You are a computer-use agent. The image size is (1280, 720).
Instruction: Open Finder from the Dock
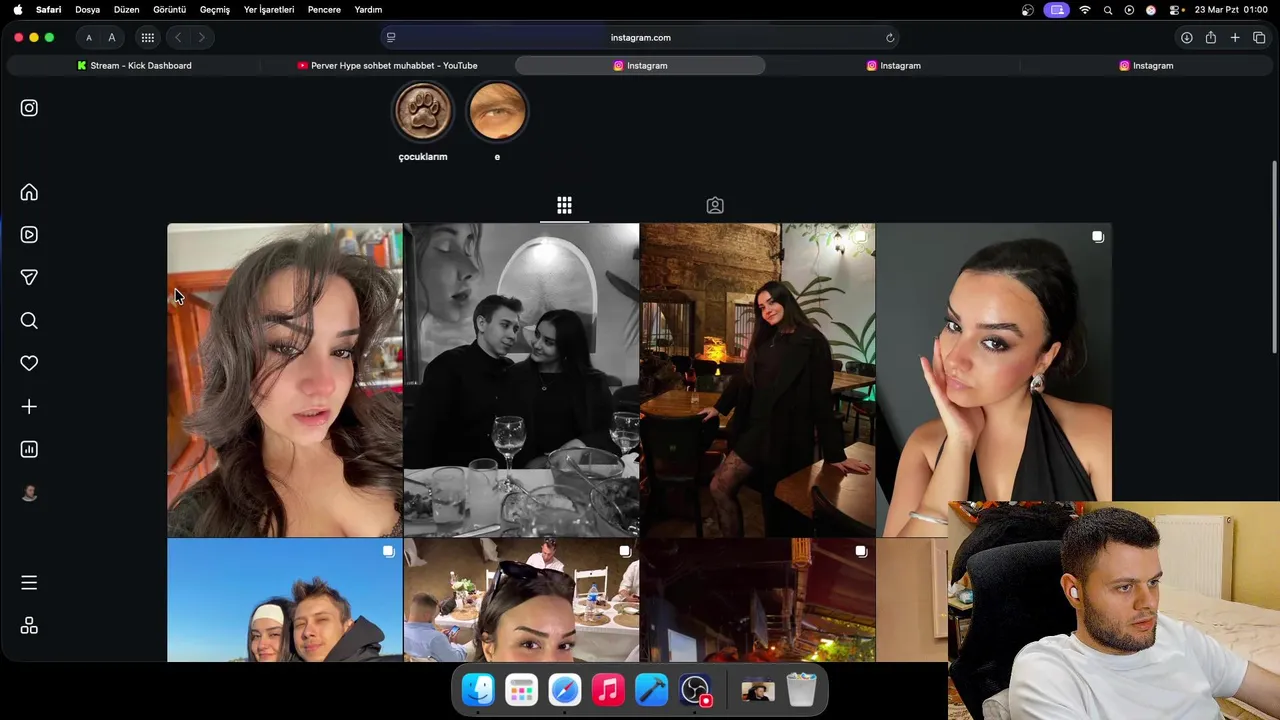click(x=478, y=690)
